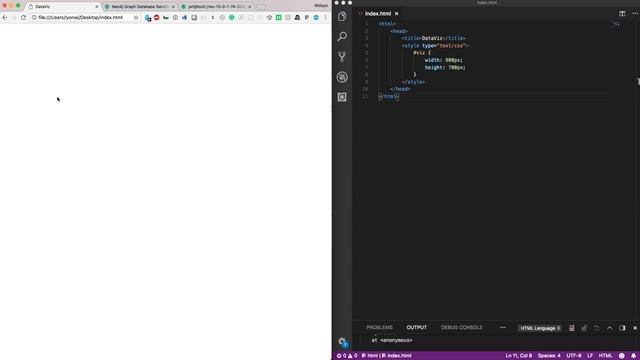Click the green square extension icon
This screenshot has height=360, width=640.
[278, 18]
